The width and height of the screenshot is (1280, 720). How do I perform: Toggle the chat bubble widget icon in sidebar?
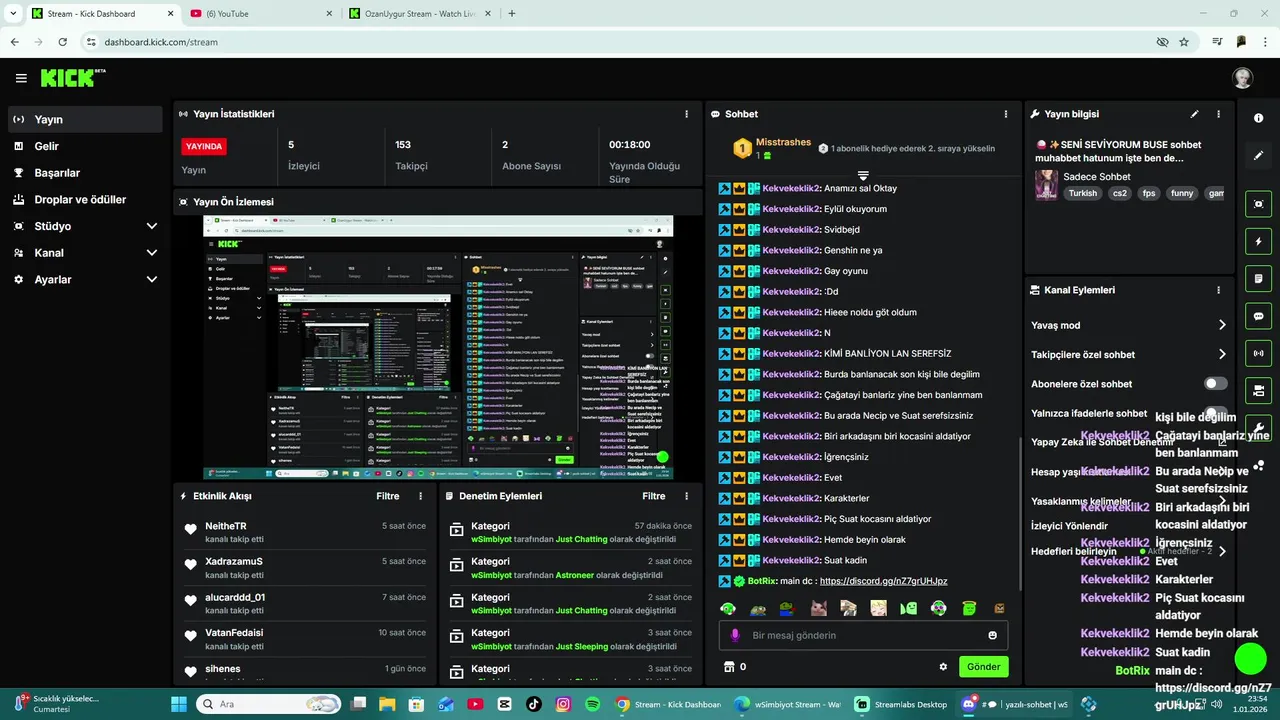pyautogui.click(x=1259, y=315)
